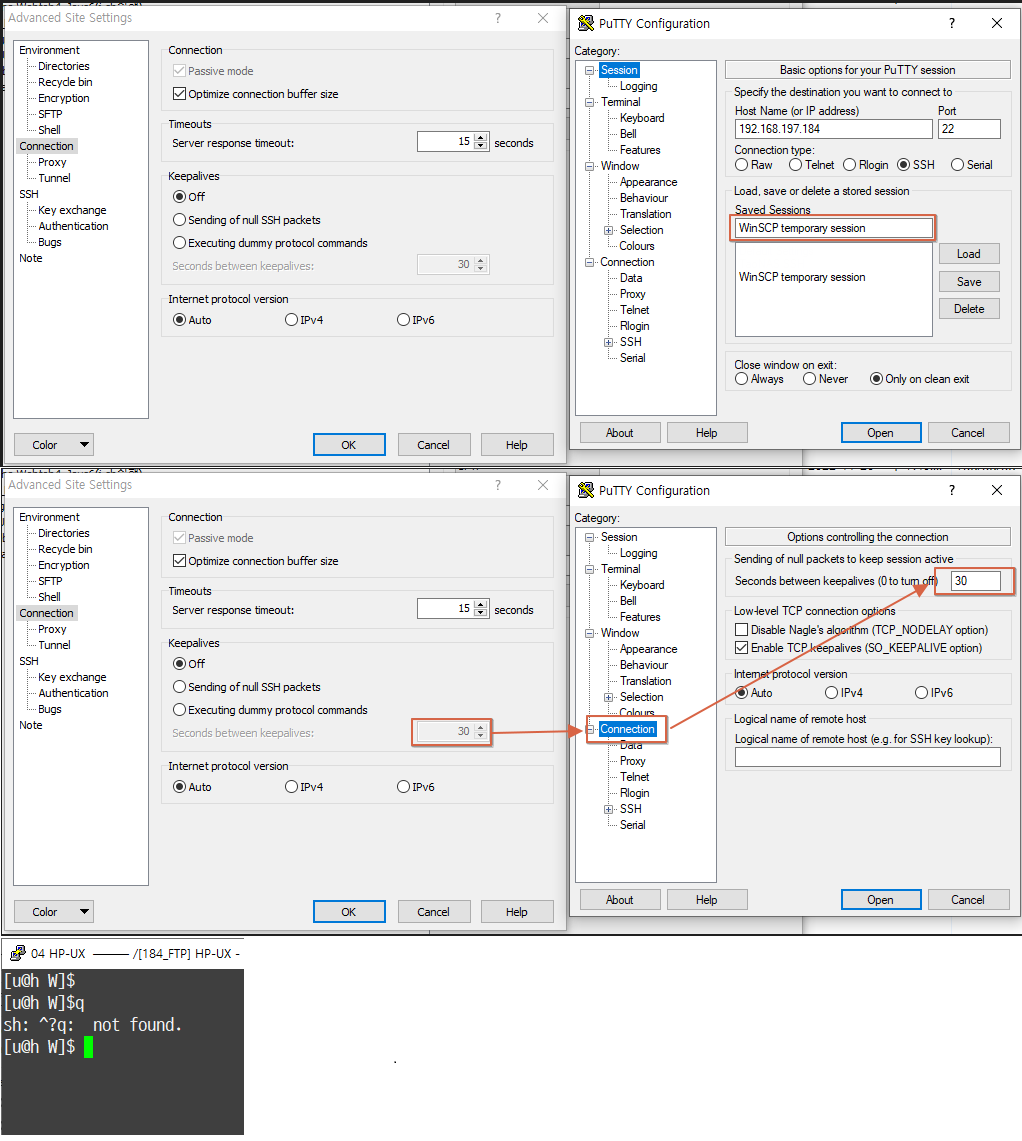
Task: Select the Telnet connection type
Action: click(796, 165)
